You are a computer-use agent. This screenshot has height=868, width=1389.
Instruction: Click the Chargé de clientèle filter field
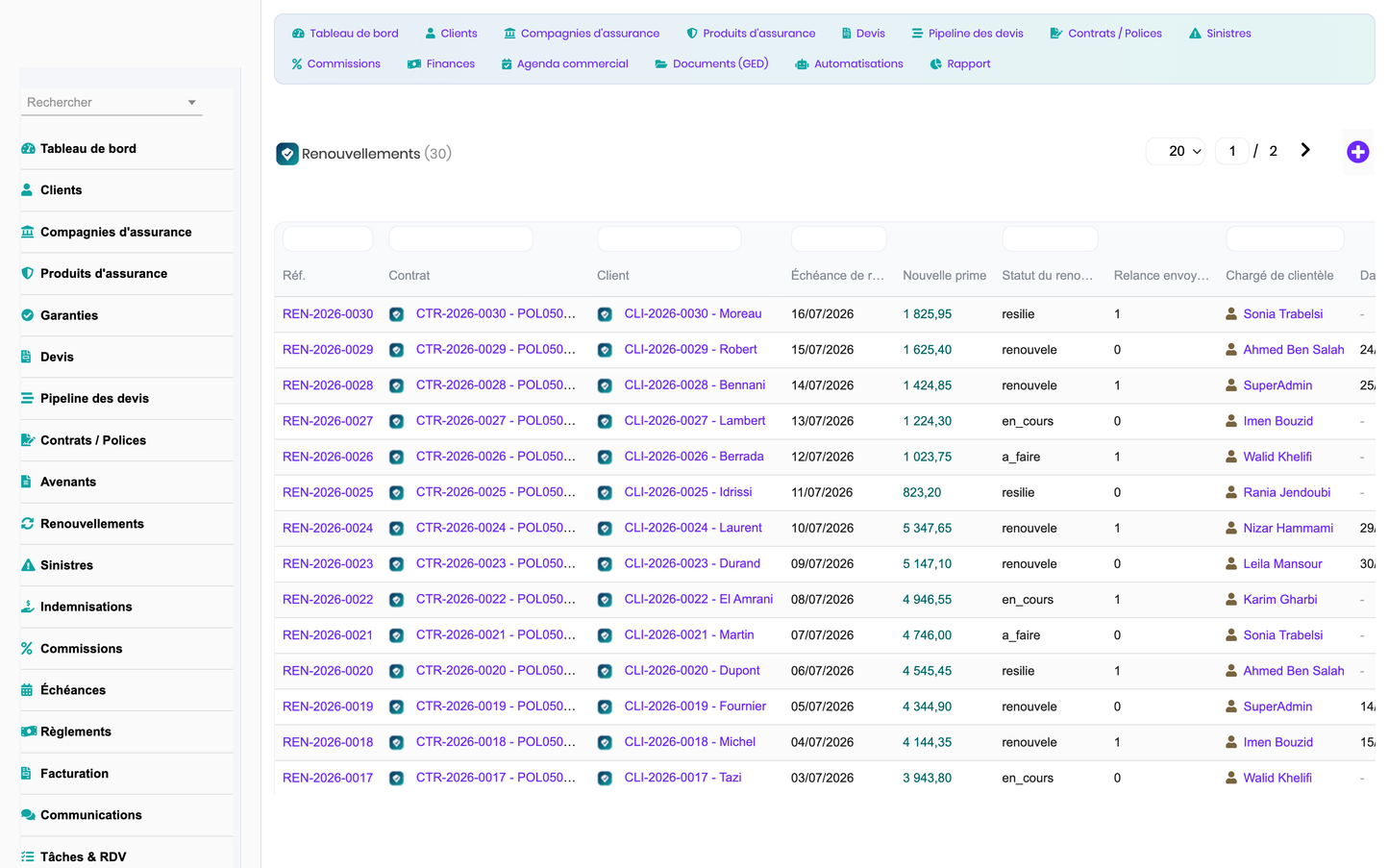[x=1285, y=238]
